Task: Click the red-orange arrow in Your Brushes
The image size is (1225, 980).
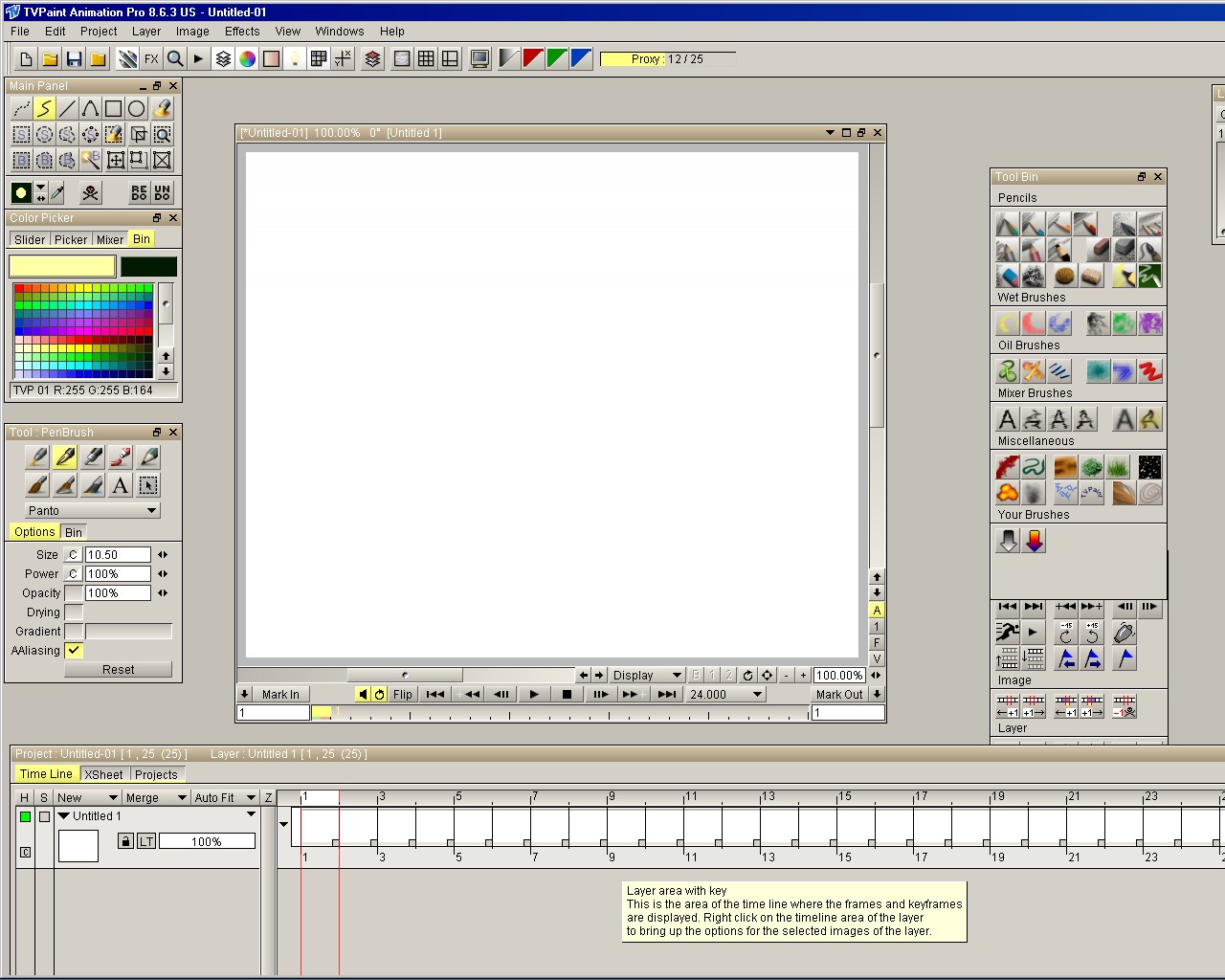Action: point(1035,541)
